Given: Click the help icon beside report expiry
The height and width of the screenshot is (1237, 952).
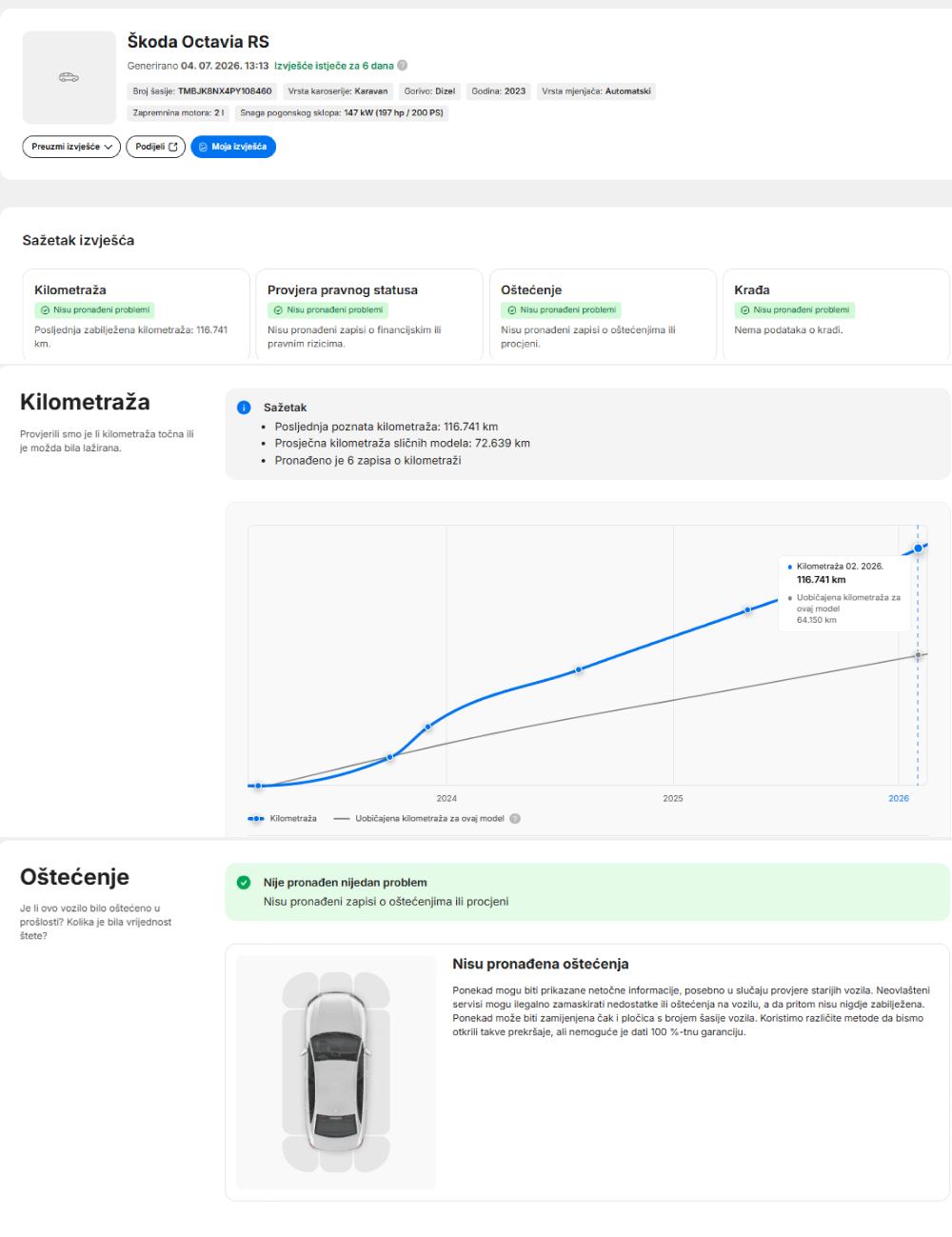Looking at the screenshot, I should (x=402, y=66).
